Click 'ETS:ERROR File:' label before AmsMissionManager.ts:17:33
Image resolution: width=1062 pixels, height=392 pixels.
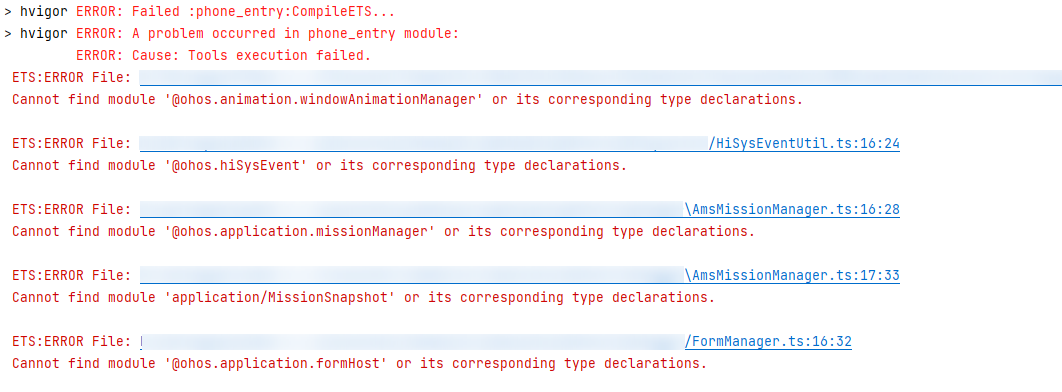[72, 276]
